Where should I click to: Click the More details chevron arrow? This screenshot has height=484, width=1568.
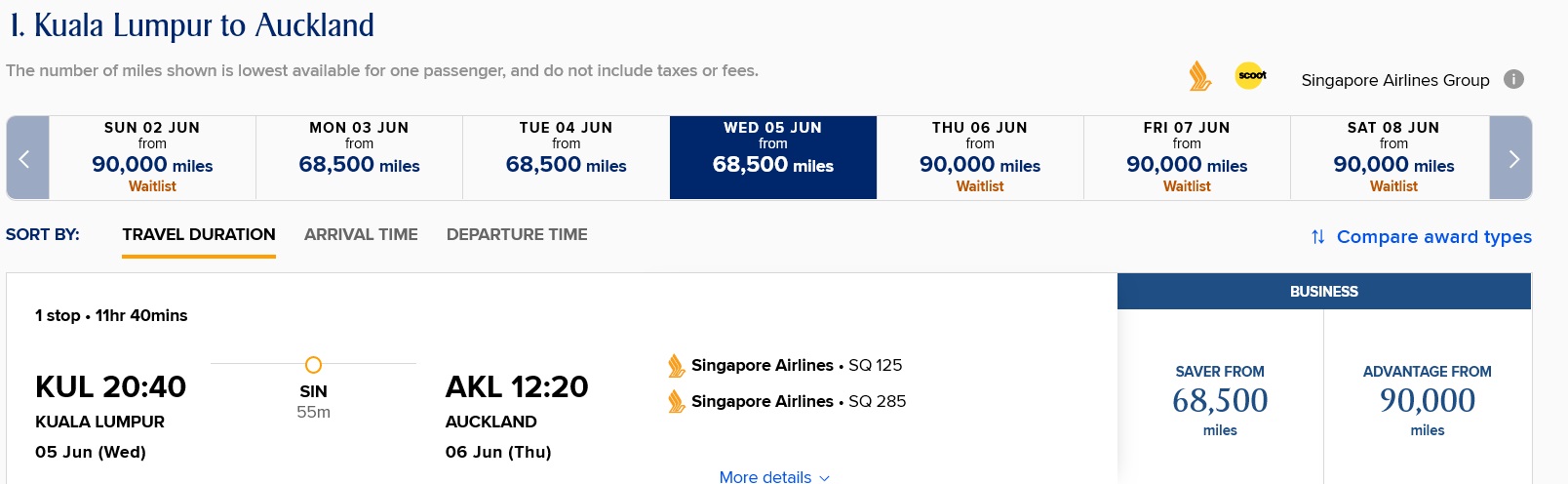(x=825, y=477)
